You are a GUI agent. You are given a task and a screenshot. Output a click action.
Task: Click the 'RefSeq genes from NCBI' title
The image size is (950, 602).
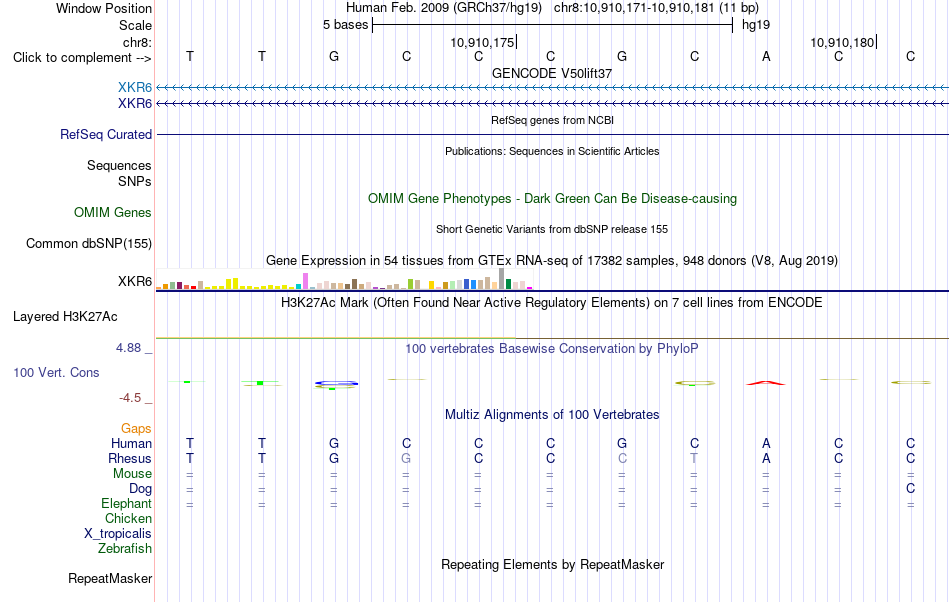coord(553,120)
